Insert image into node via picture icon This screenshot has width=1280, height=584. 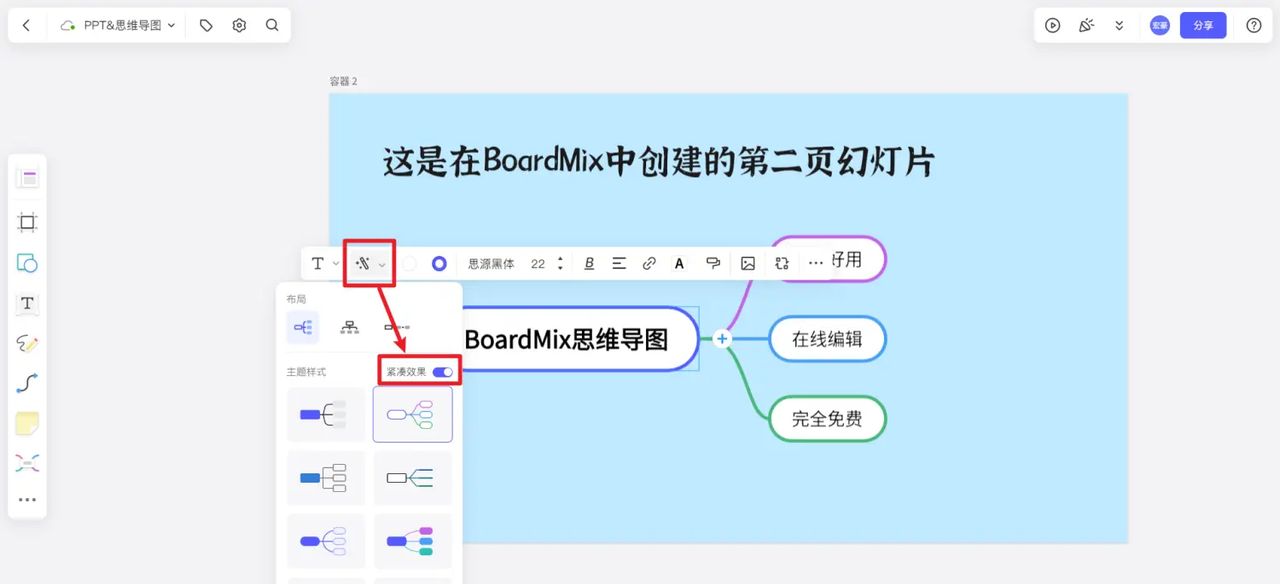[x=748, y=264]
